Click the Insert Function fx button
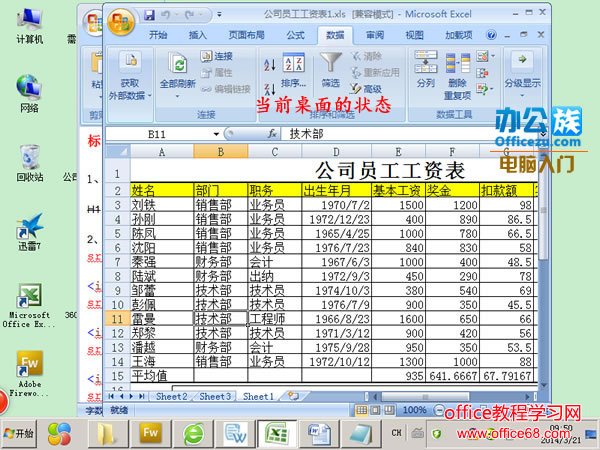This screenshot has height=450, width=600. [x=272, y=134]
